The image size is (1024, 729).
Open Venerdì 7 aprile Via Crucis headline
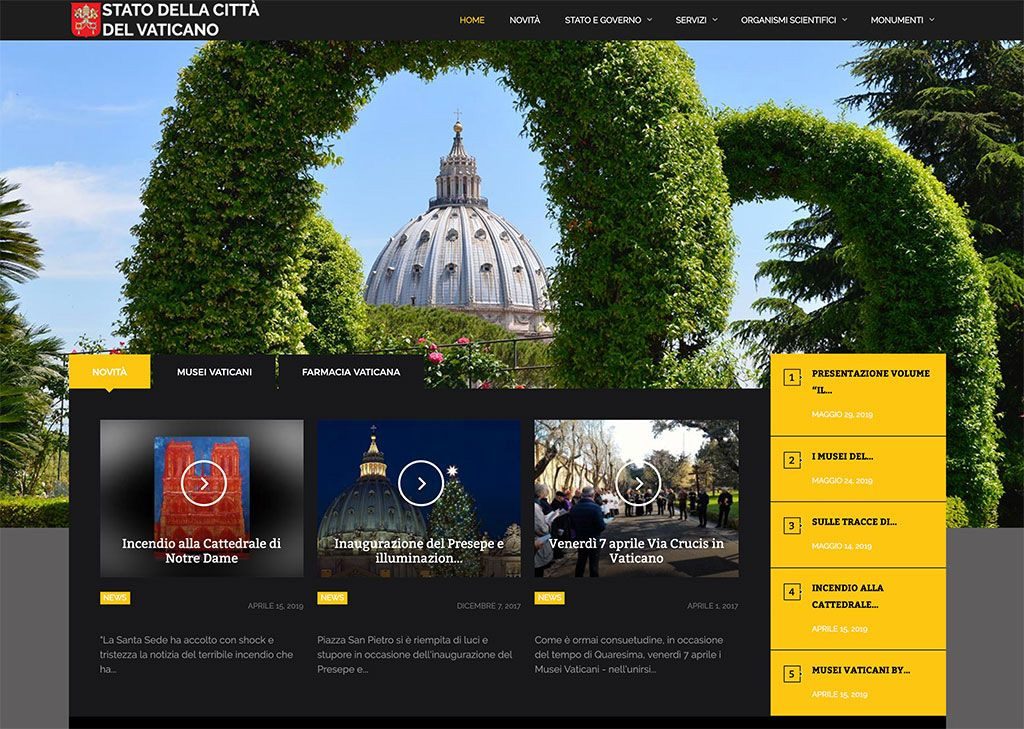click(636, 551)
